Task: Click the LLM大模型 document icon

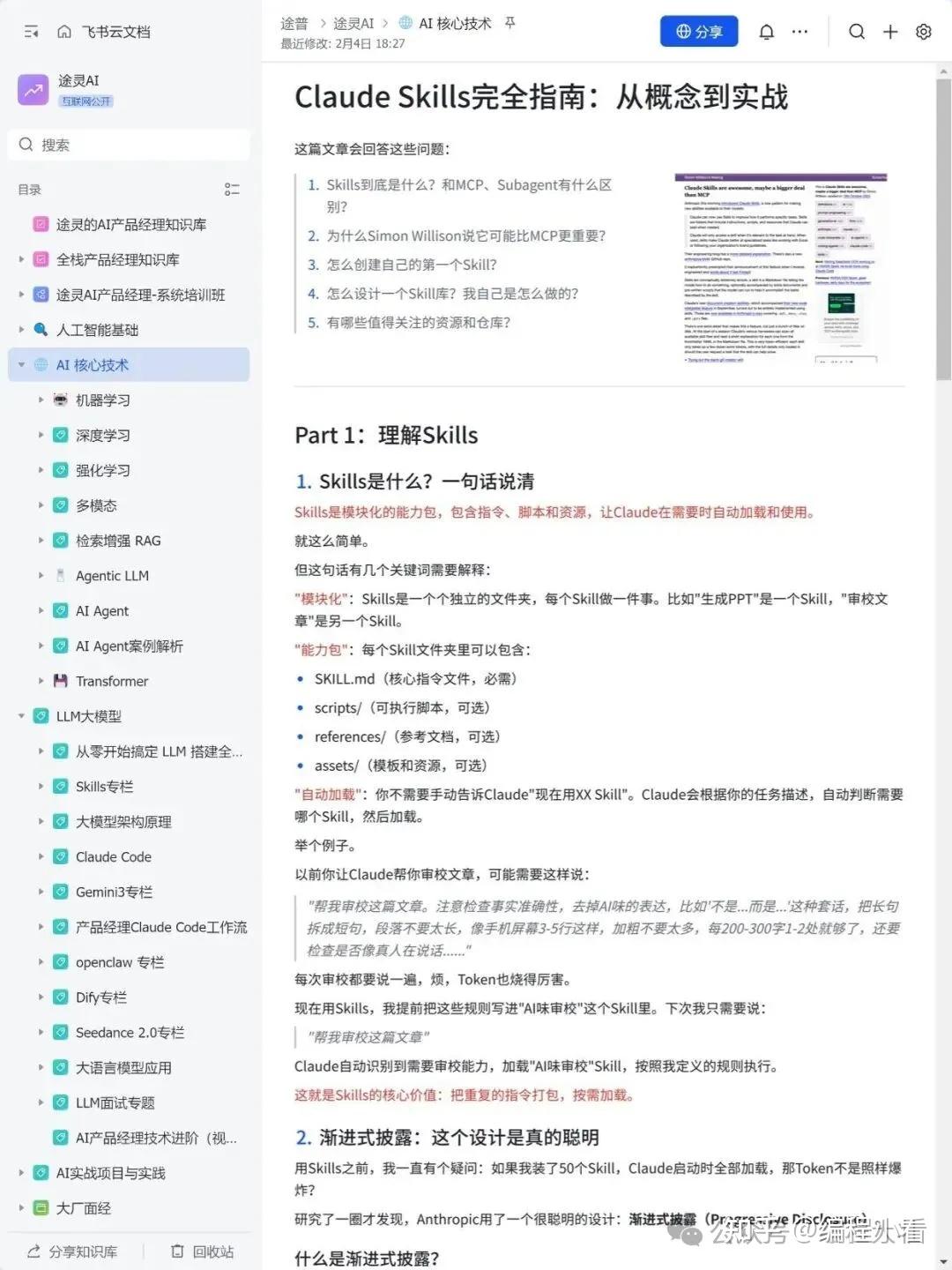Action: [41, 716]
